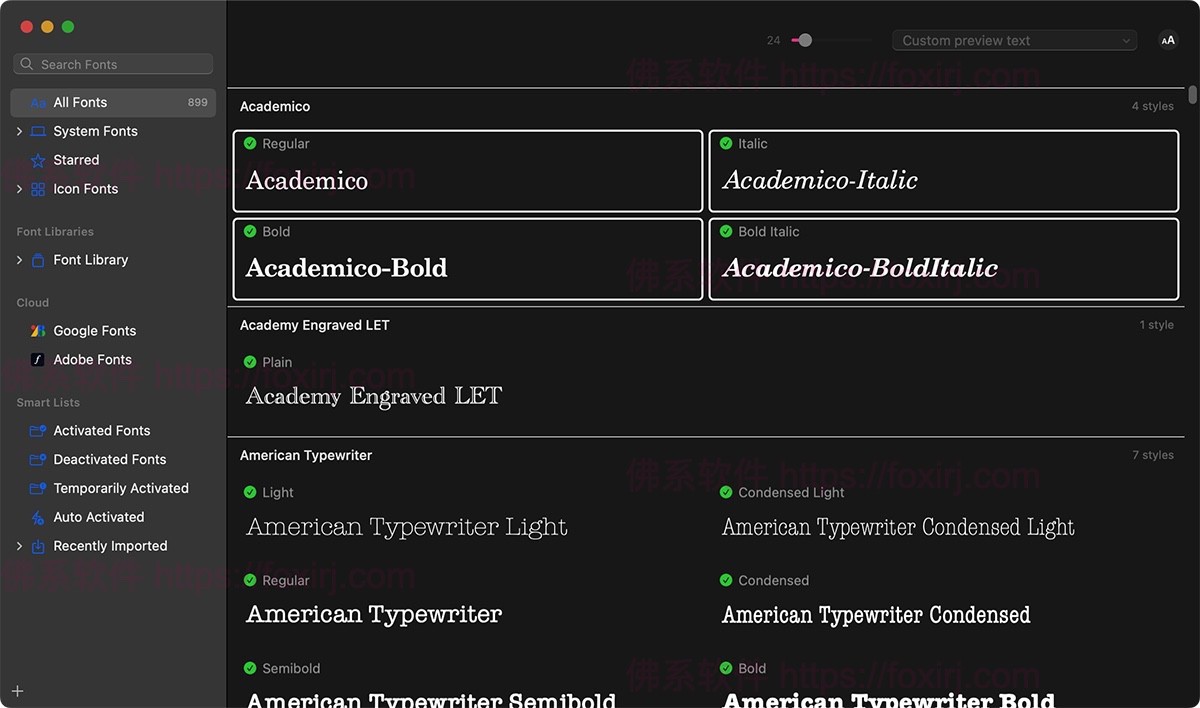Expand System Fonts in the sidebar
This screenshot has height=708, width=1200.
pos(18,131)
